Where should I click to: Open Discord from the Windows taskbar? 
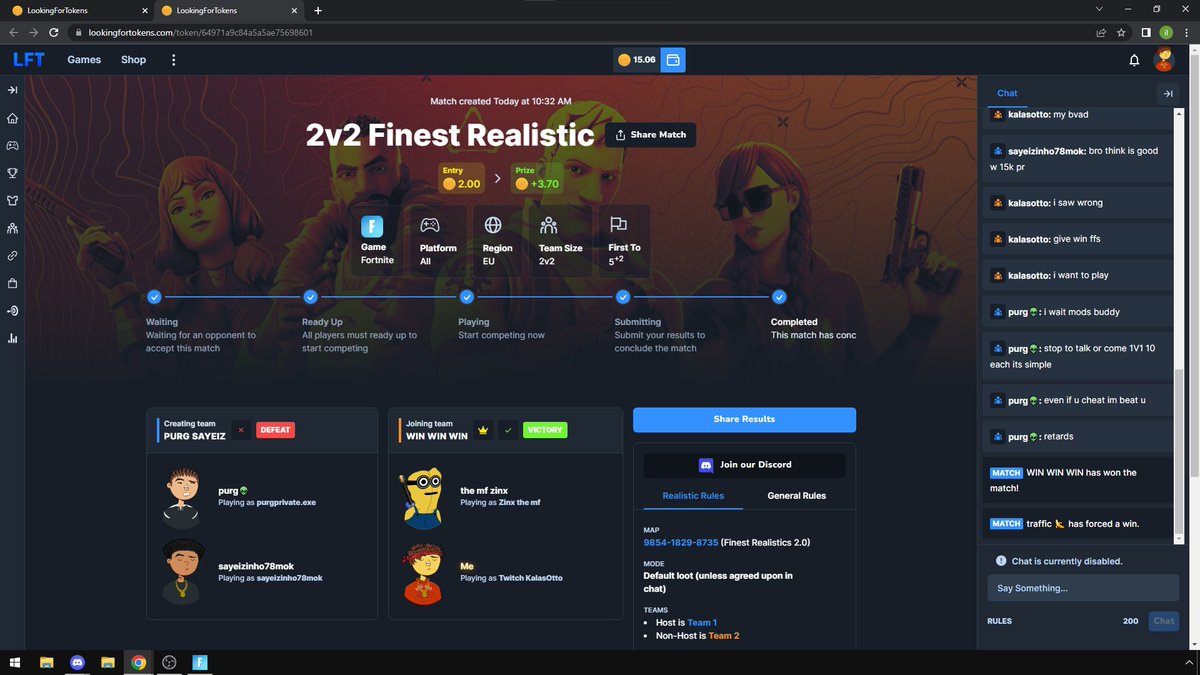(77, 662)
